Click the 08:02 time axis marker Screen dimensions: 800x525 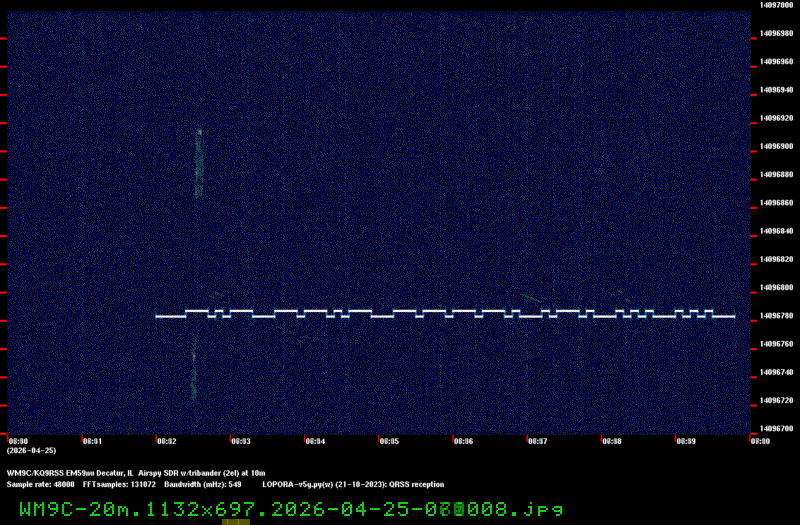click(x=166, y=440)
